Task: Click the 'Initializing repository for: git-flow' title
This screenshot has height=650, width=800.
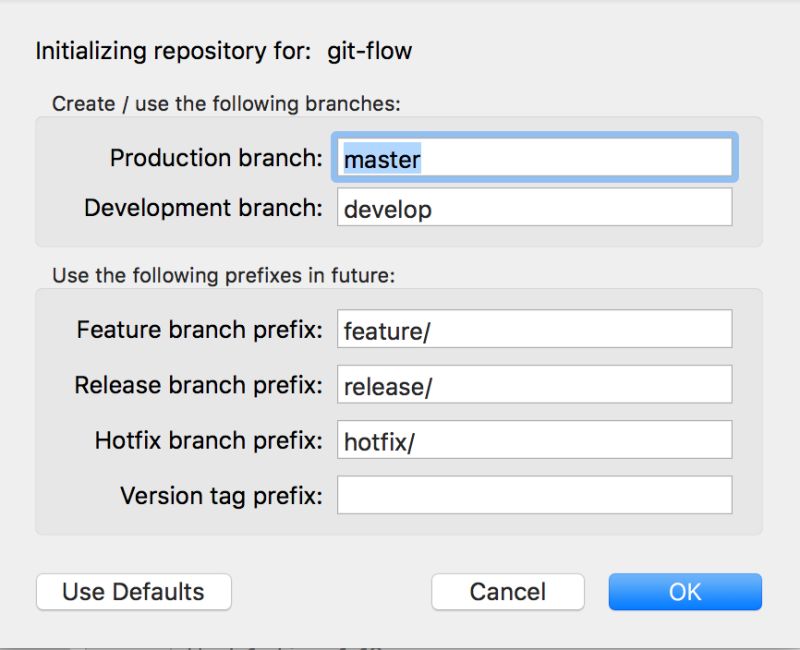Action: coord(224,50)
